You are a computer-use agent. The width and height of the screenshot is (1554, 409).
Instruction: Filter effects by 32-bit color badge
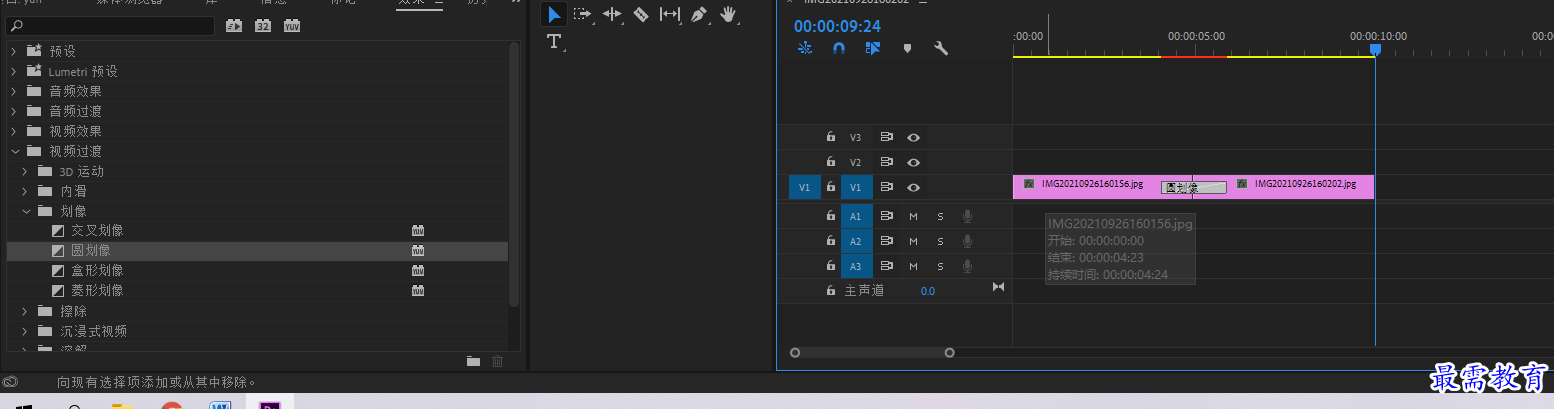point(263,25)
